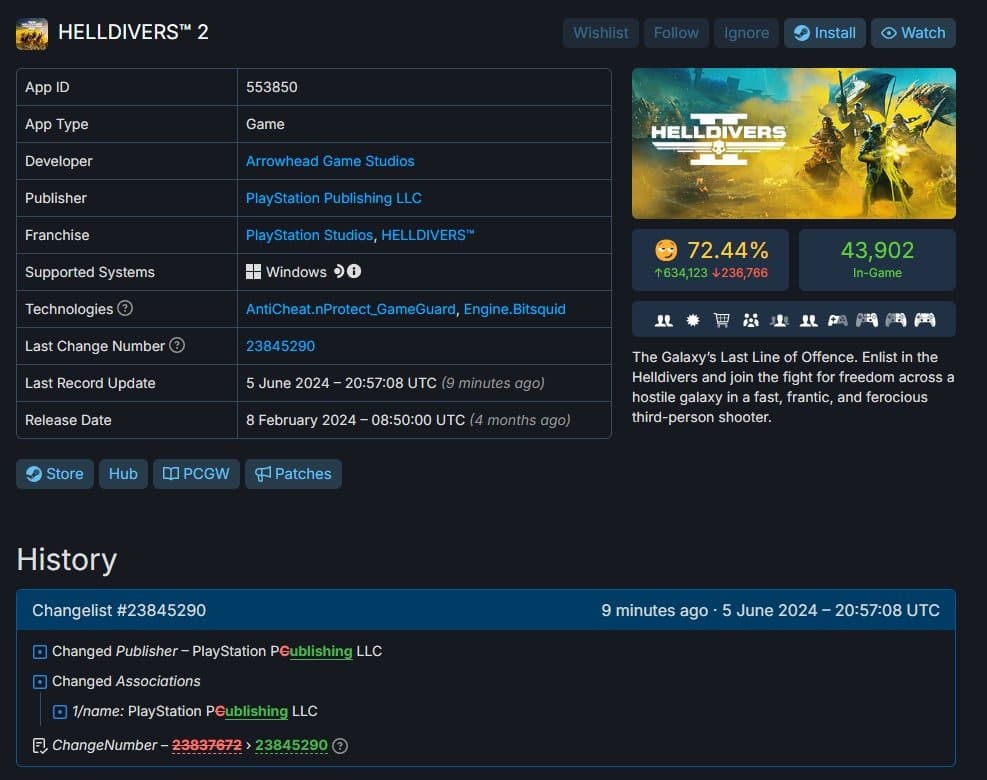The height and width of the screenshot is (780, 987).
Task: Click App ID value 553850
Action: click(x=271, y=87)
